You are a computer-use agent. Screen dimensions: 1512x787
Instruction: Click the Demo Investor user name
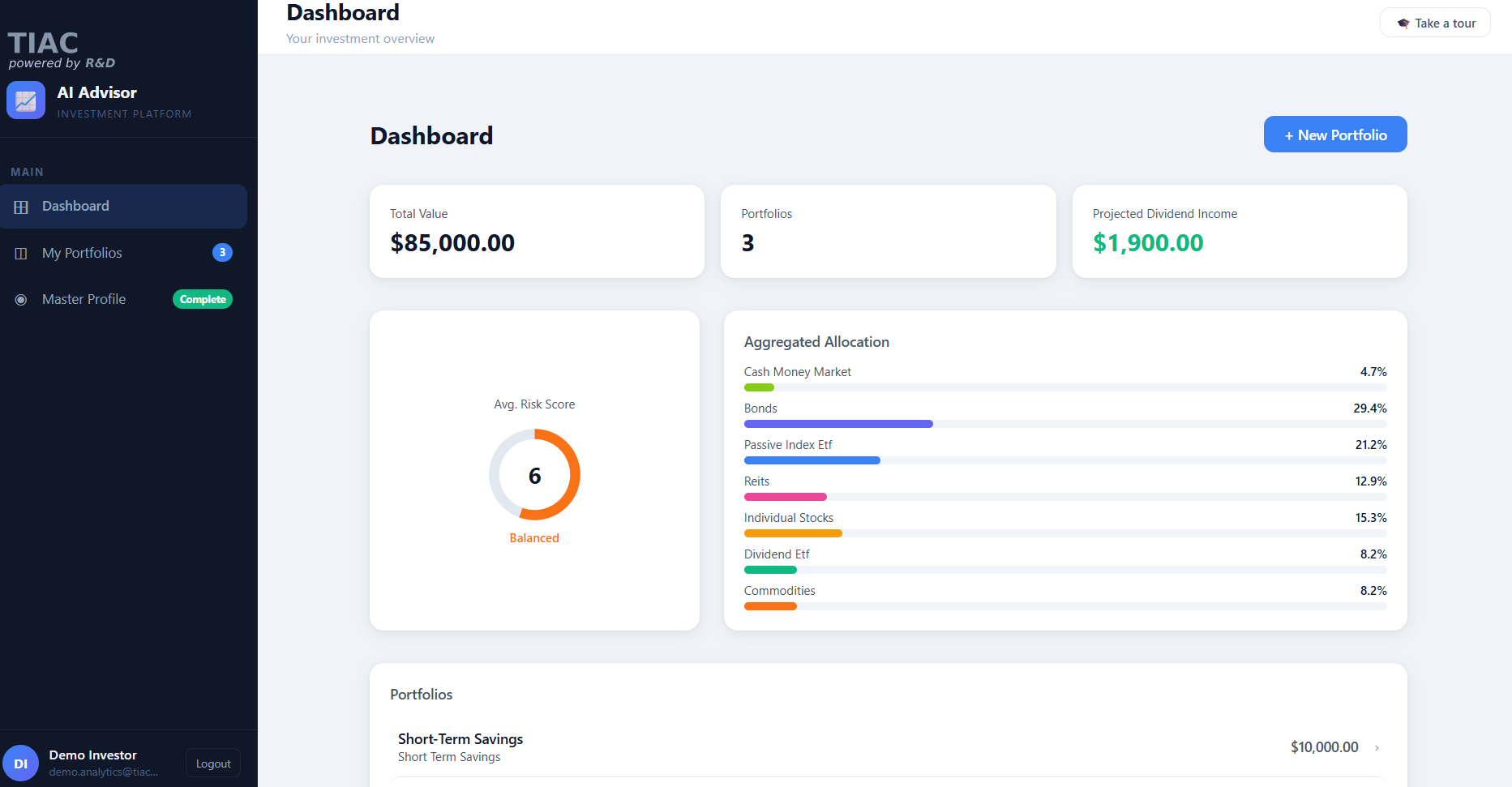pos(93,755)
